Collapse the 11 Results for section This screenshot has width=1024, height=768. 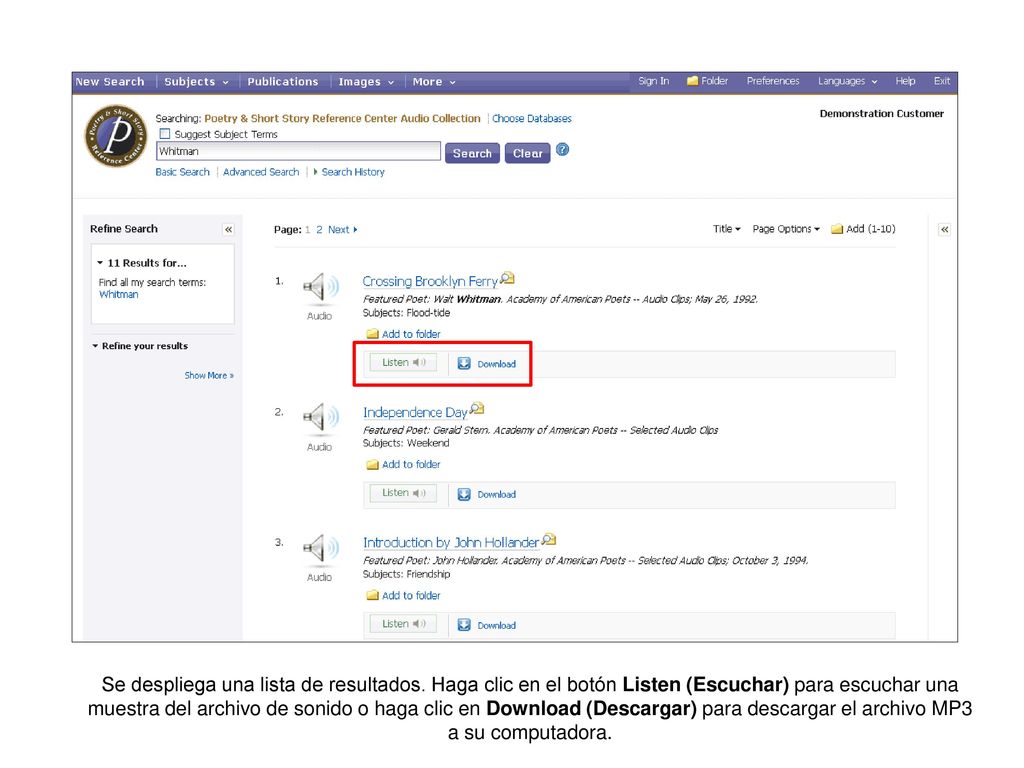coord(100,263)
